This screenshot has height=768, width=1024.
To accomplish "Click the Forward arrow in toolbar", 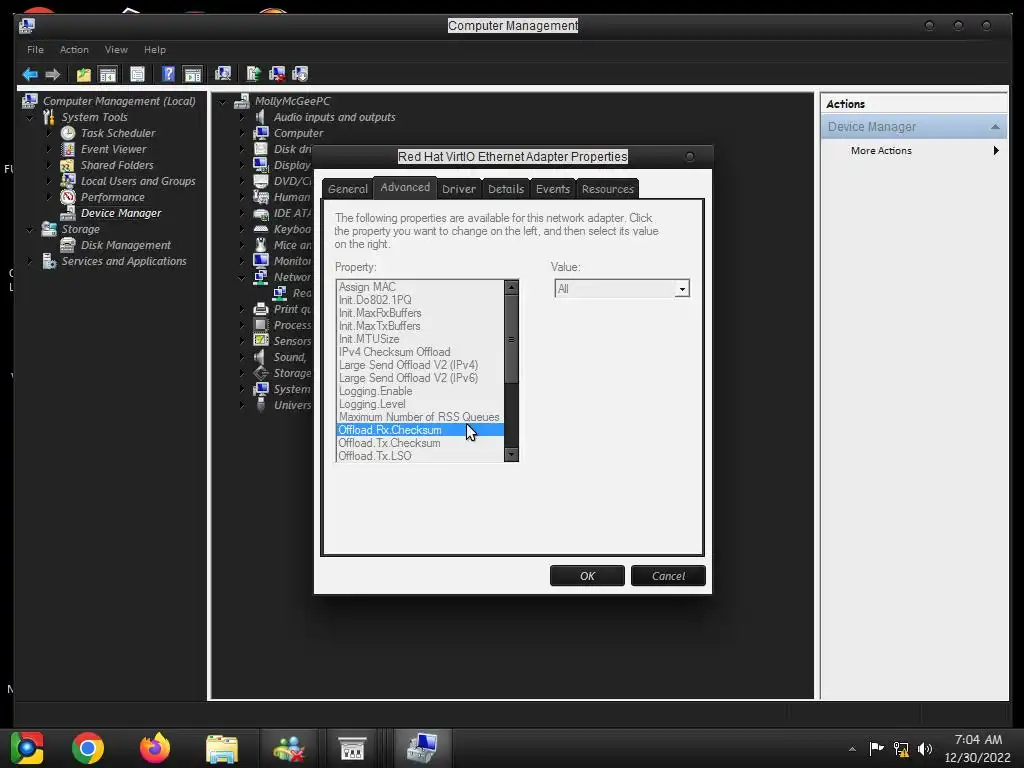I will tap(52, 74).
